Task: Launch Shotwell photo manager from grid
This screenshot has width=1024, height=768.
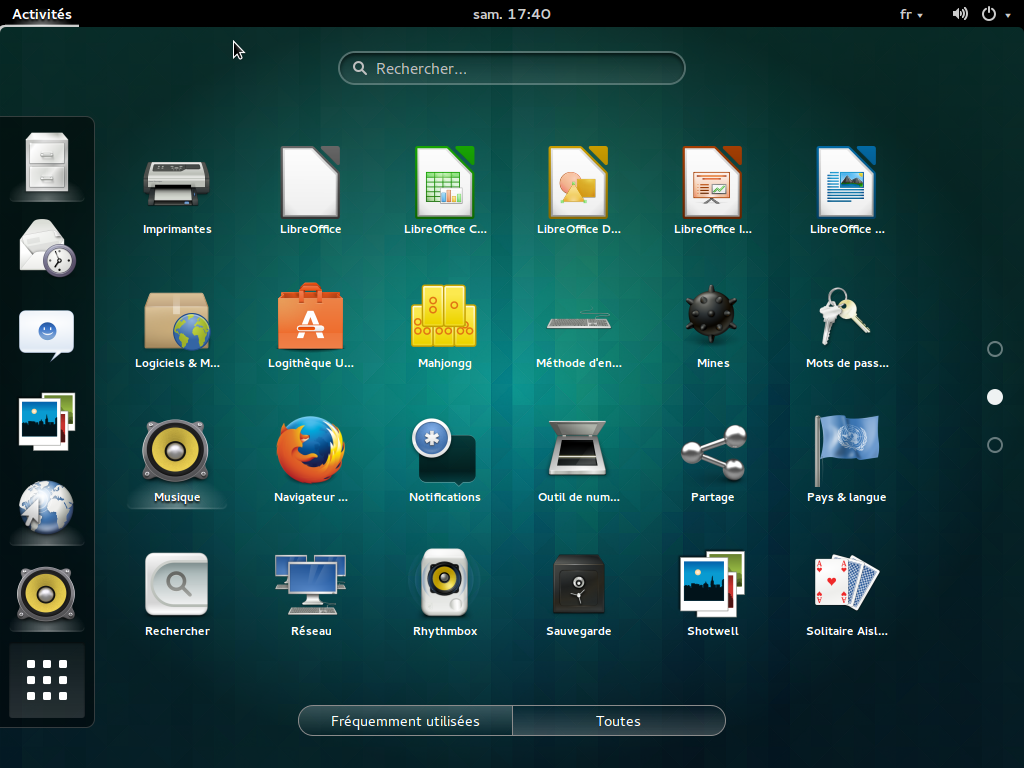Action: tap(712, 585)
